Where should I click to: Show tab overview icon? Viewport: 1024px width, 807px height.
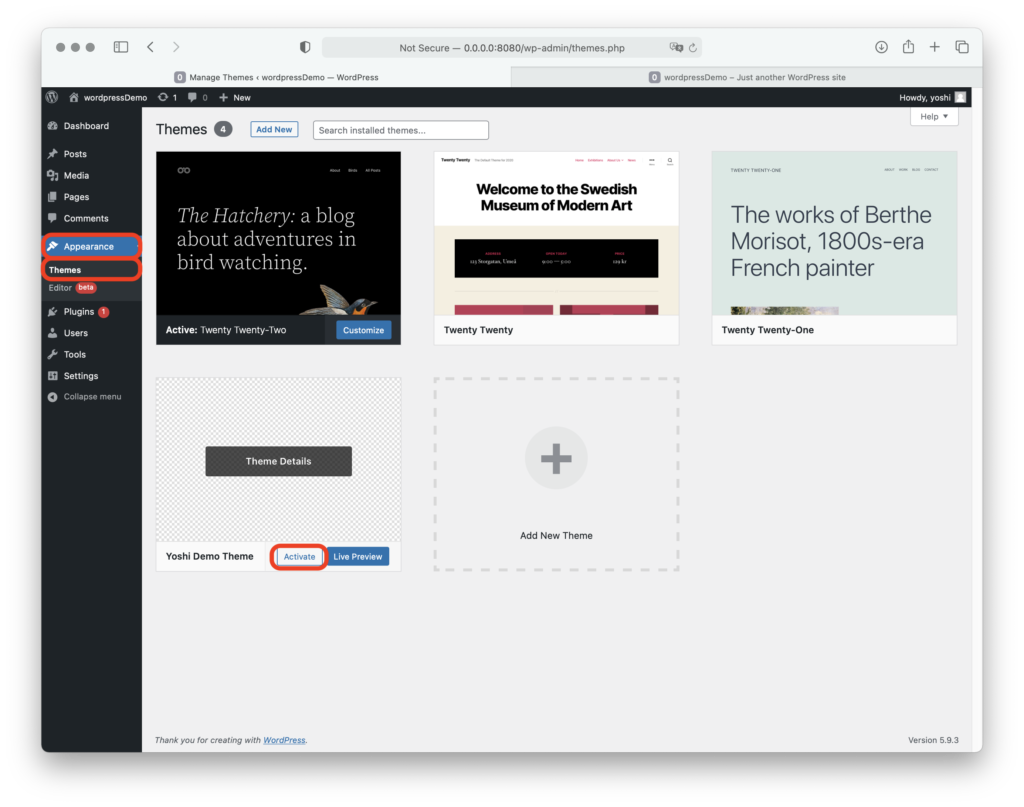pos(962,47)
